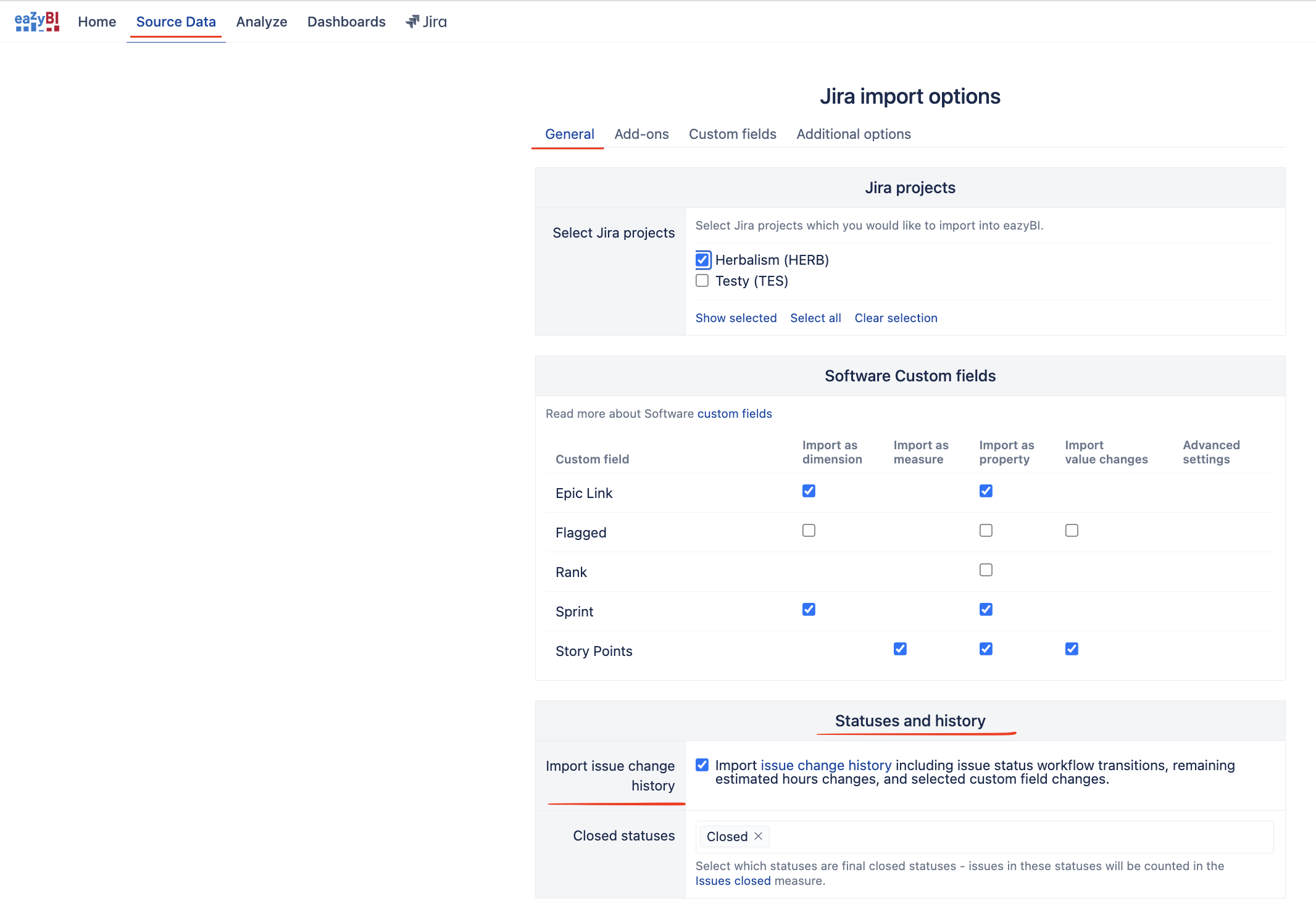Enable Flagged import value changes
The height and width of the screenshot is (917, 1316).
pyautogui.click(x=1072, y=530)
